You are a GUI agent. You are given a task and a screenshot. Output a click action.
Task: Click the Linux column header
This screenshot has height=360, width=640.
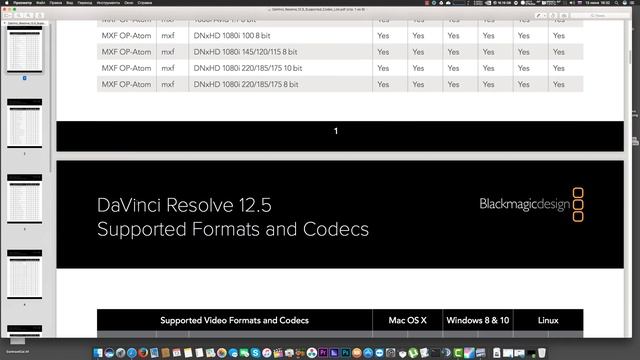point(548,320)
